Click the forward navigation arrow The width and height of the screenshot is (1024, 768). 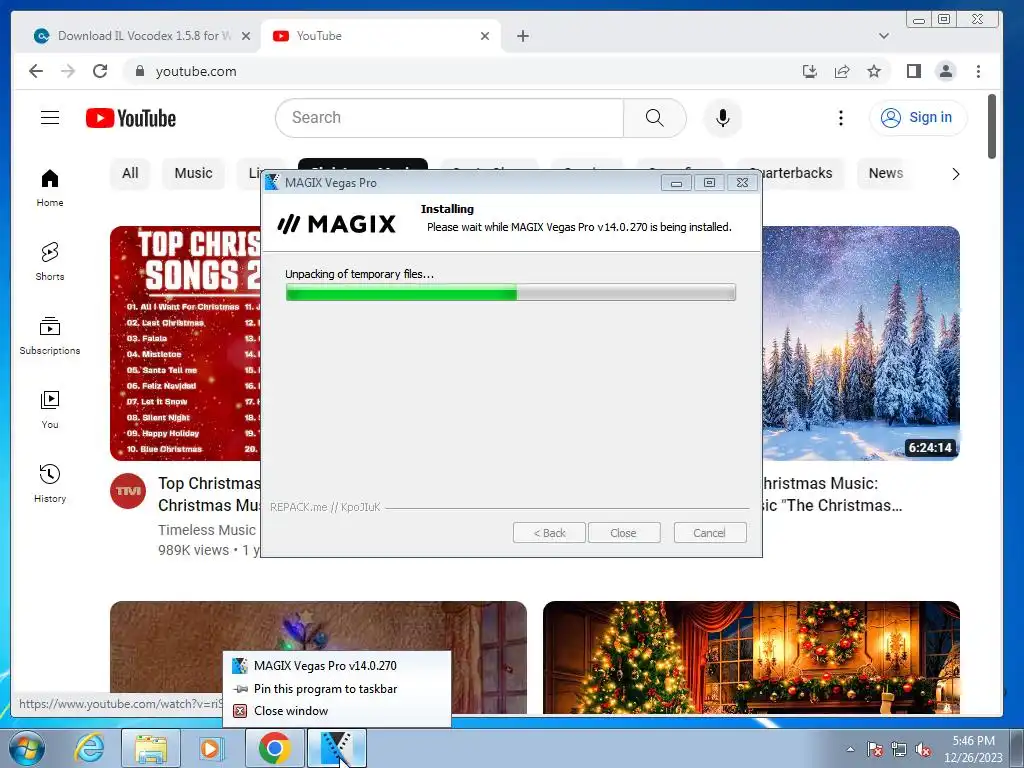point(68,71)
